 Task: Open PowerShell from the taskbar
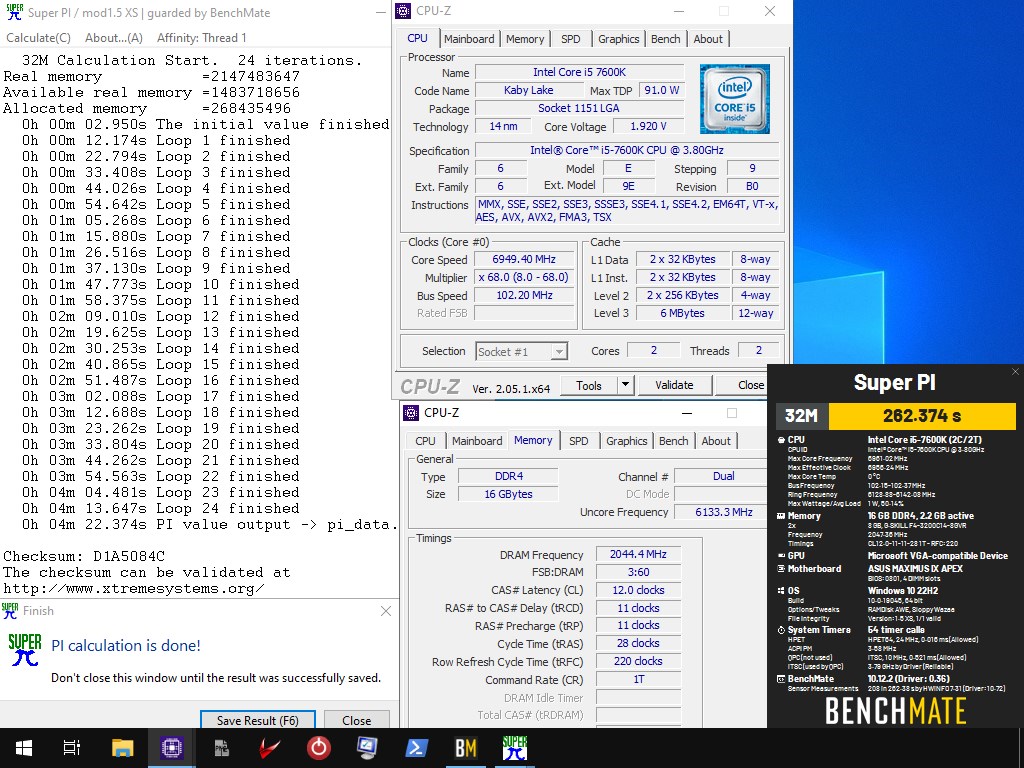pos(417,748)
